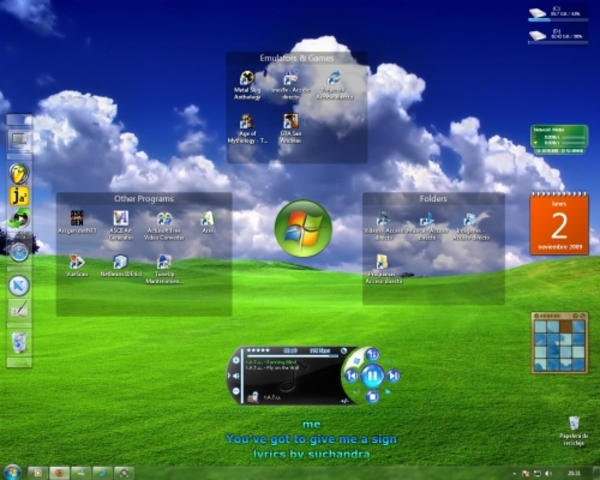Viewport: 600px width, 480px height.
Task: Go to the previous track
Action: pos(351,376)
